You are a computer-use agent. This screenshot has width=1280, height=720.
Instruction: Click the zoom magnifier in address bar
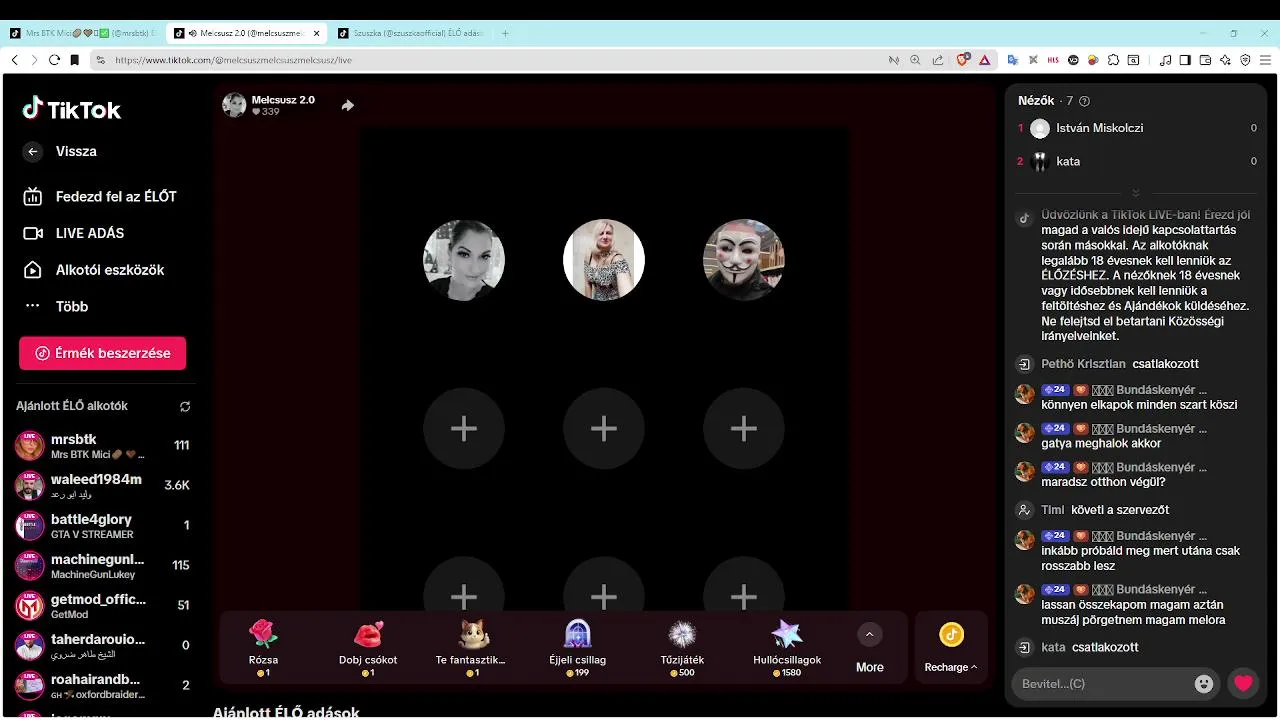point(915,60)
